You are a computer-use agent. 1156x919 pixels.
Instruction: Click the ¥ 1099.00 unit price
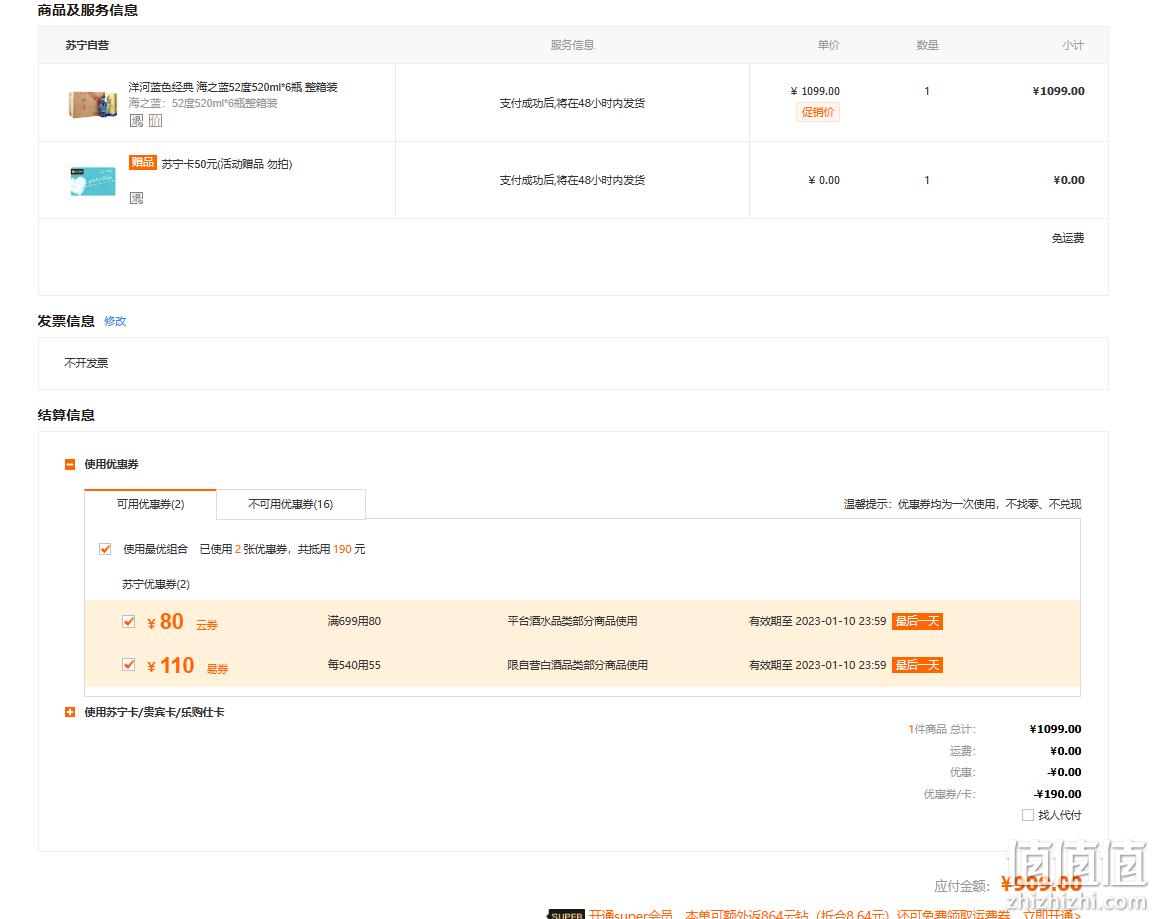coord(815,91)
